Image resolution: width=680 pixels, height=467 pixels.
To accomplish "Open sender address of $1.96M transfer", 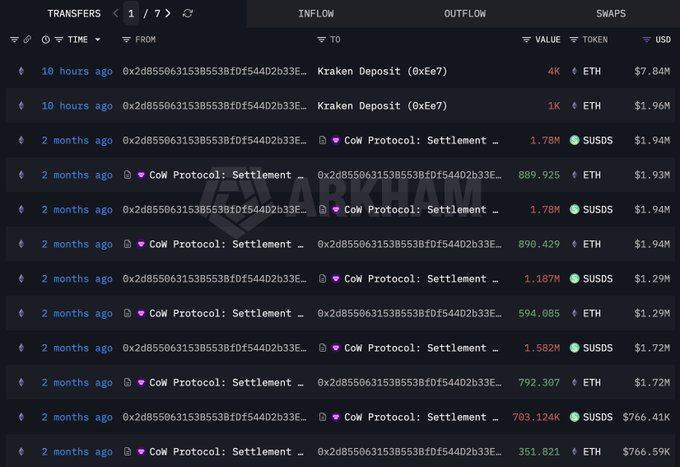I will point(214,106).
